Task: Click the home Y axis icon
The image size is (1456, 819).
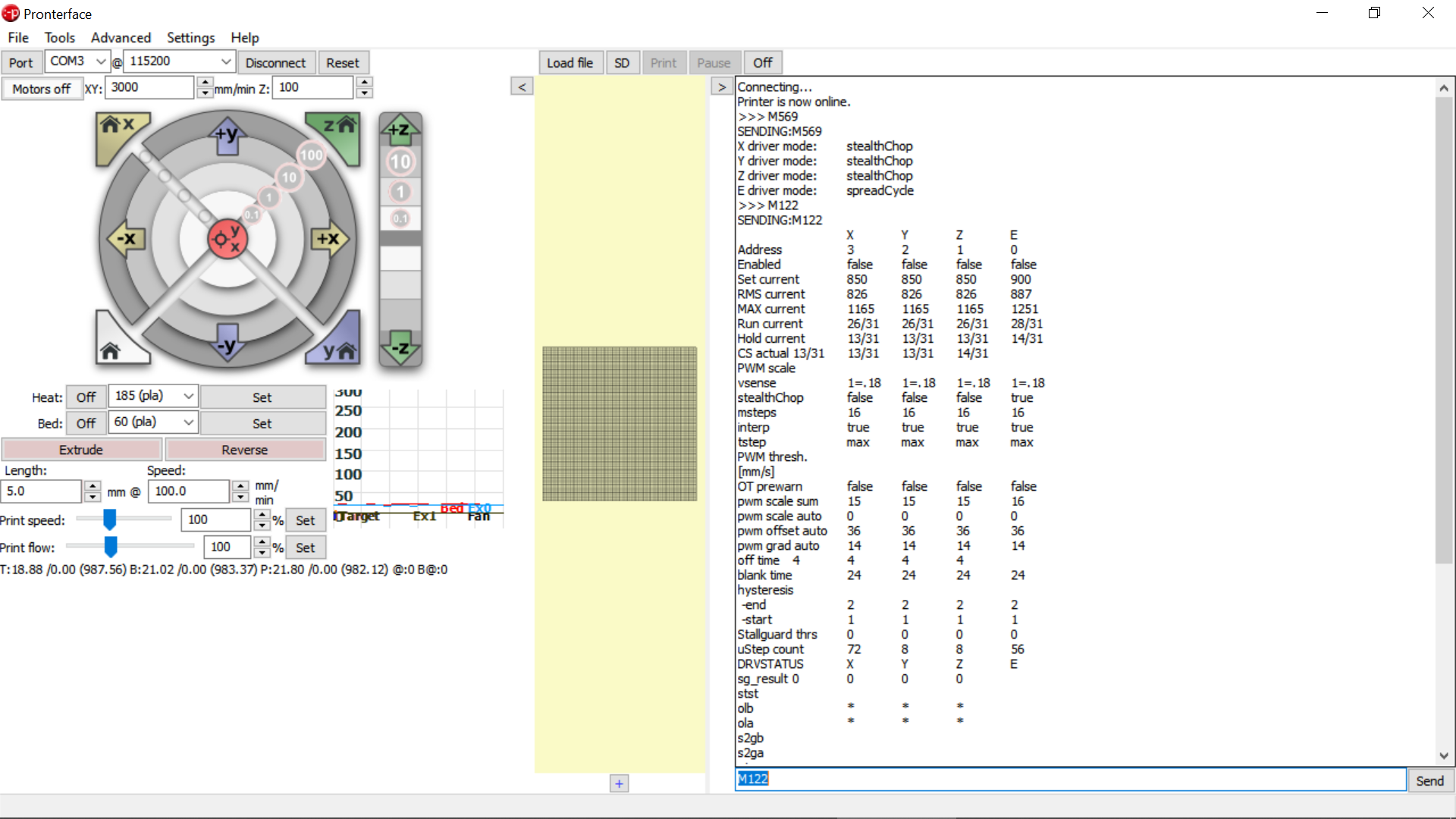Action: 339,349
